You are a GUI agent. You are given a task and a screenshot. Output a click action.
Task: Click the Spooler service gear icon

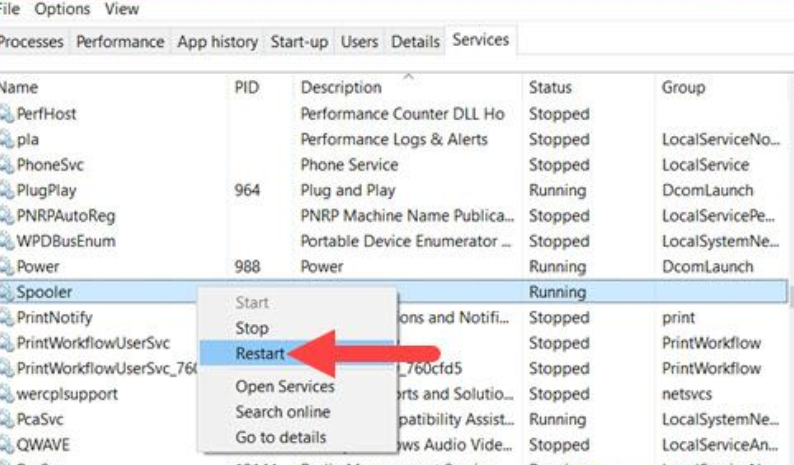pos(7,292)
